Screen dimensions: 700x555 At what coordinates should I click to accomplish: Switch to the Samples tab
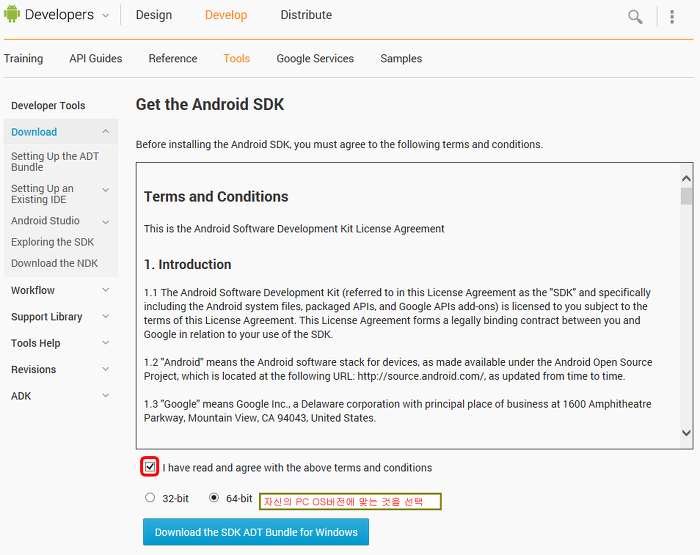(401, 58)
